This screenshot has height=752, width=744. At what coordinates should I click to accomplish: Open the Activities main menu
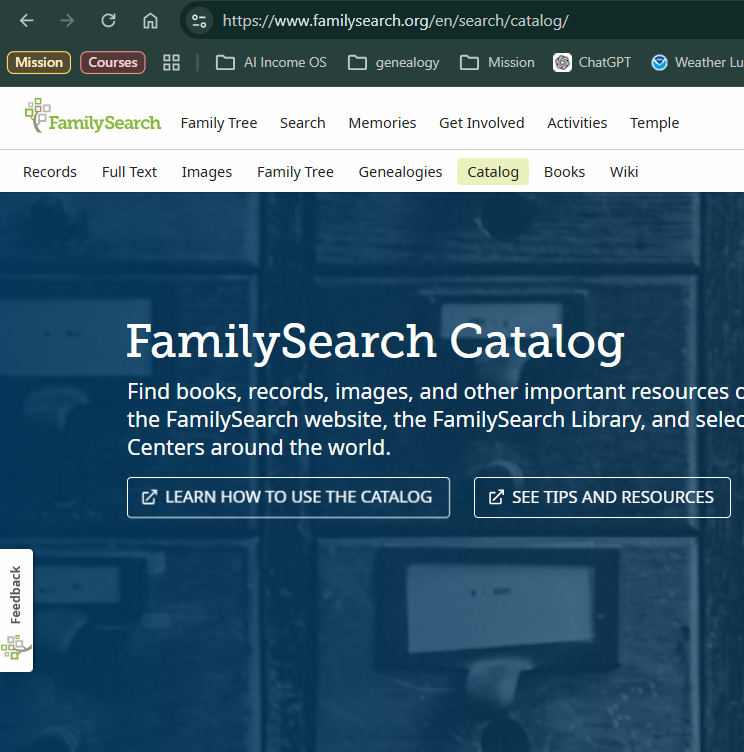(577, 123)
